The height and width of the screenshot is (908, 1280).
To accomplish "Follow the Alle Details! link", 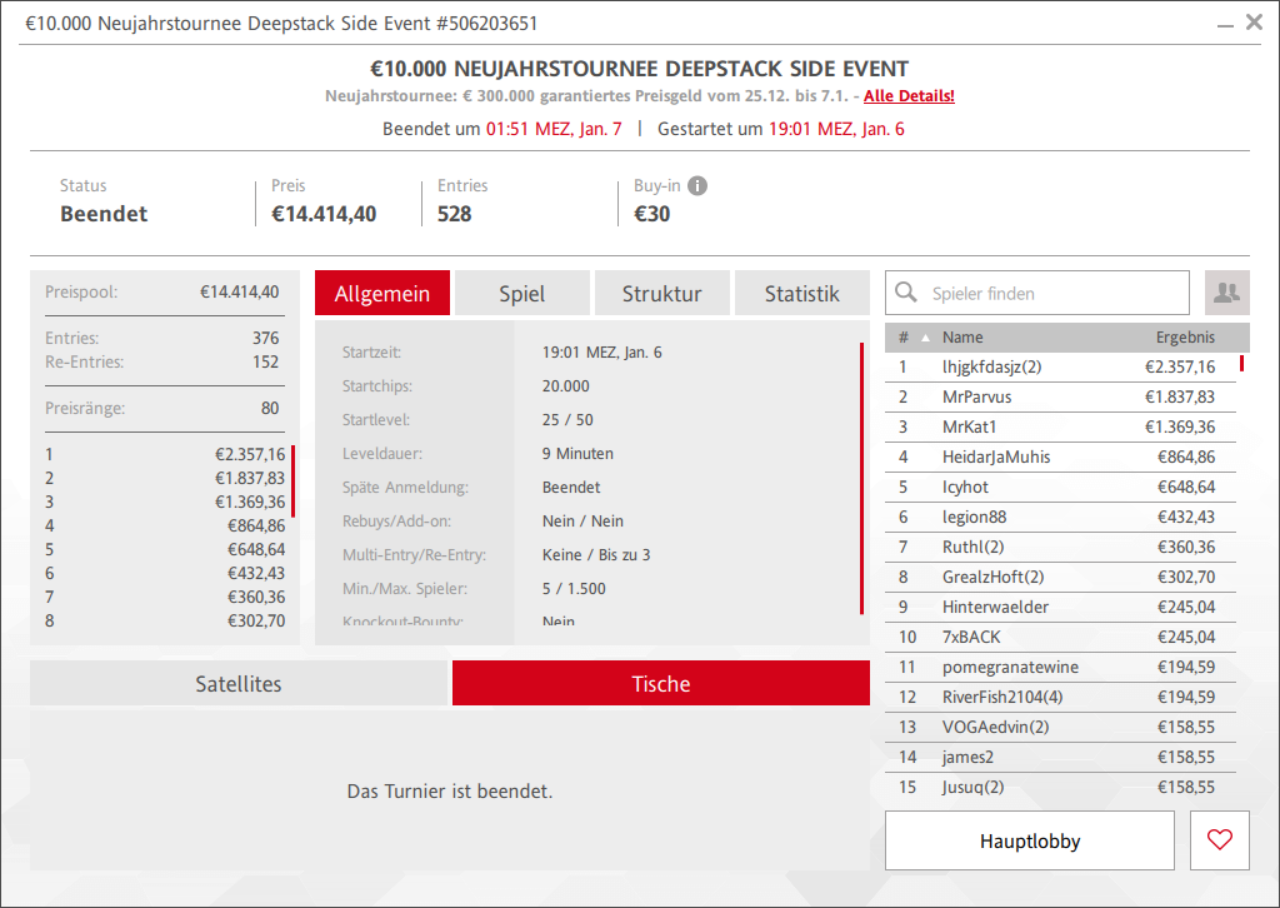I will pyautogui.click(x=909, y=96).
